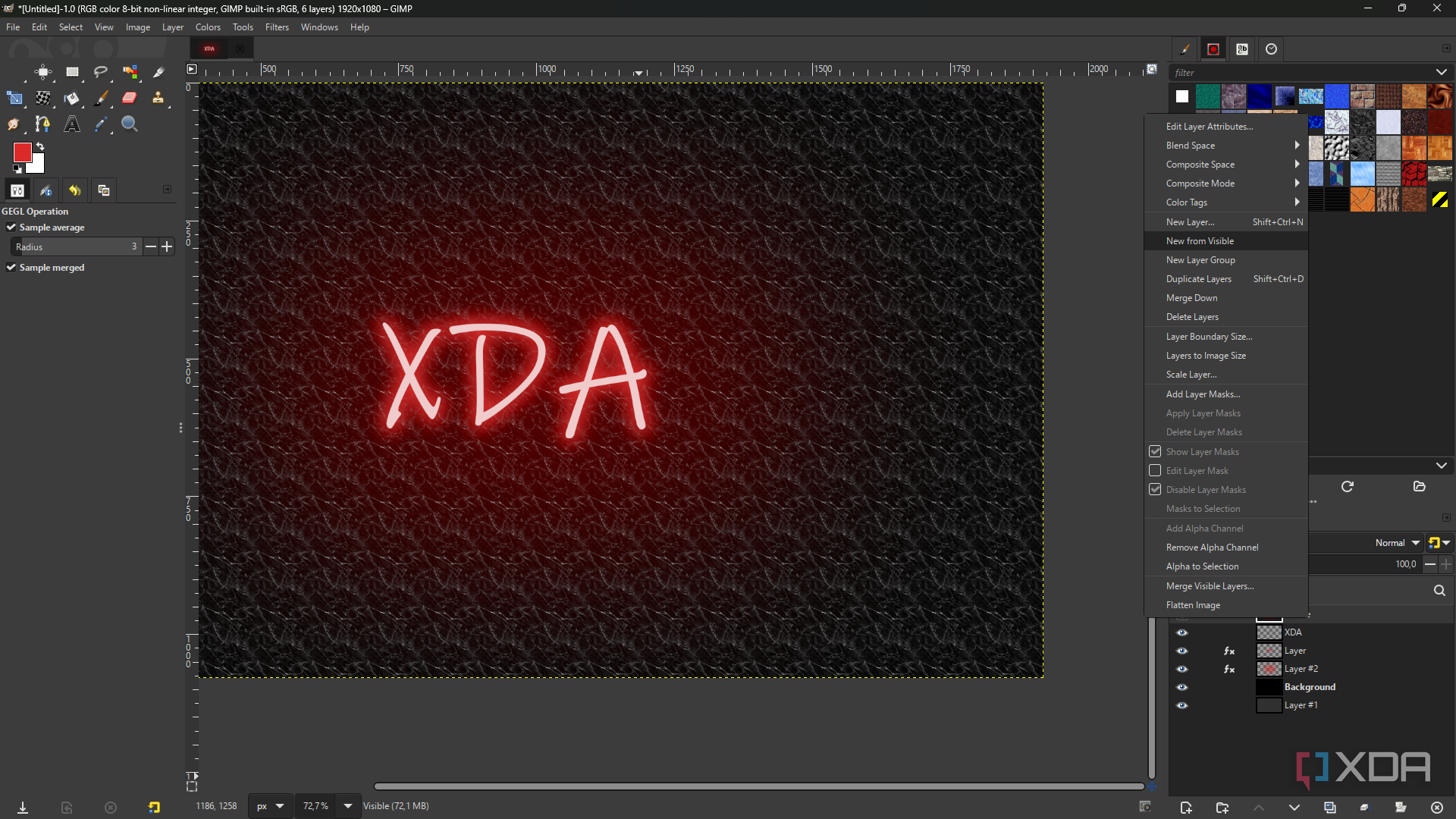Expand the Color Tags submenu

tap(1226, 202)
